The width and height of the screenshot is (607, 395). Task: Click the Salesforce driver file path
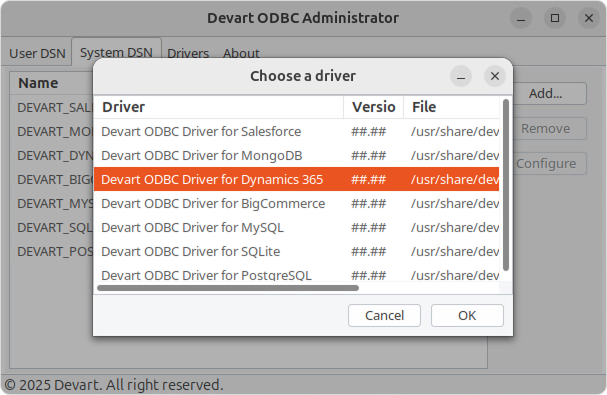point(455,131)
